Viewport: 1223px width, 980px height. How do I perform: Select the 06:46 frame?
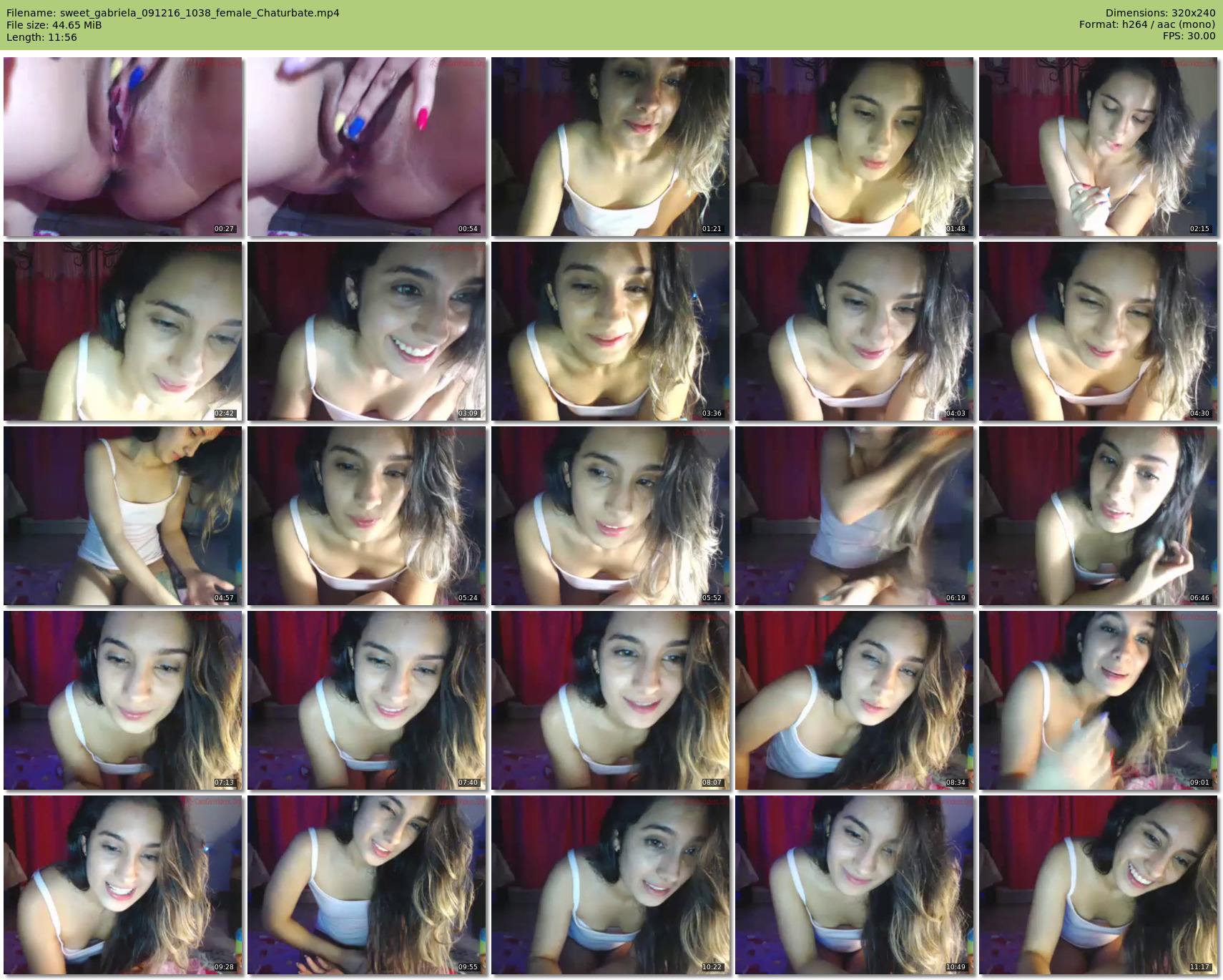[x=1098, y=516]
